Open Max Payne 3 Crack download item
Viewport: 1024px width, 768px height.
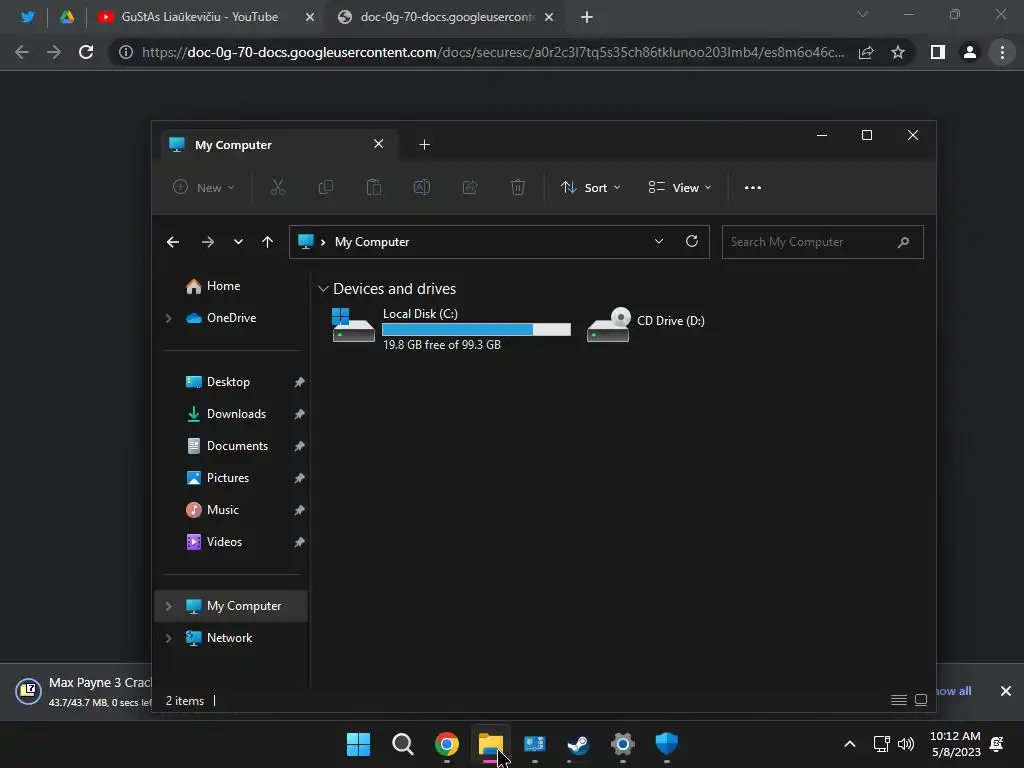click(82, 691)
